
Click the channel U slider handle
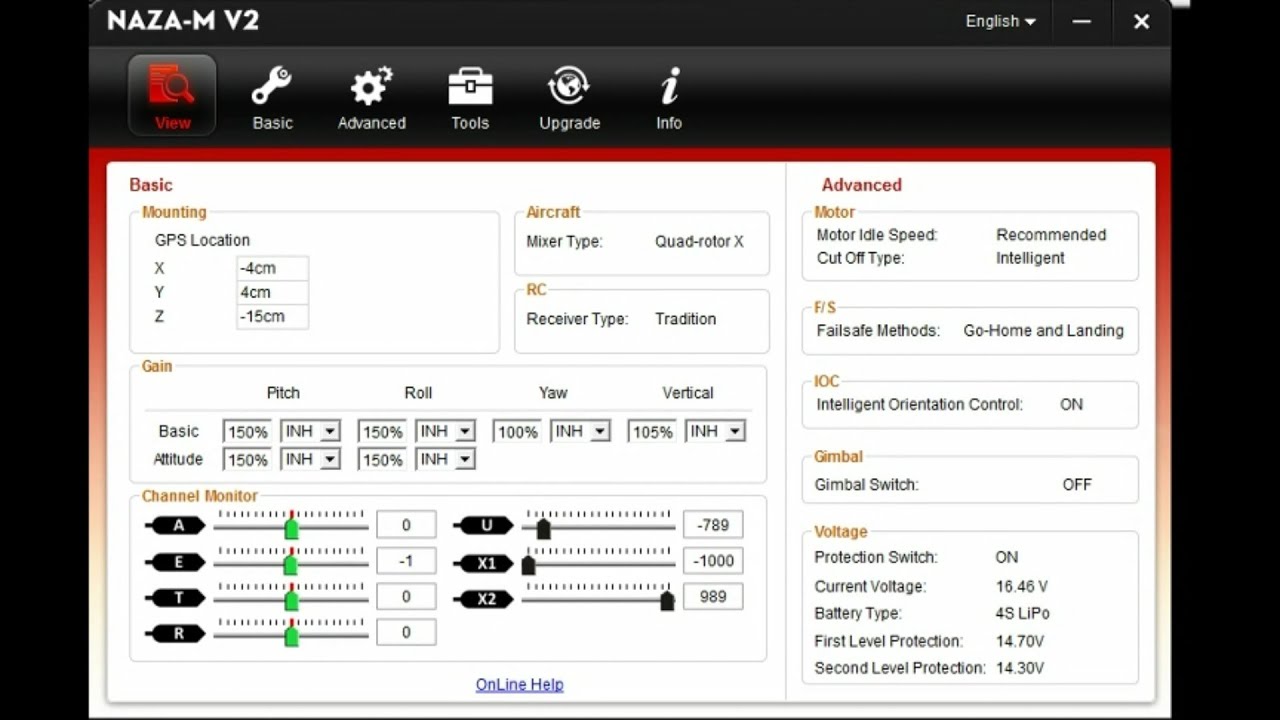(x=543, y=527)
